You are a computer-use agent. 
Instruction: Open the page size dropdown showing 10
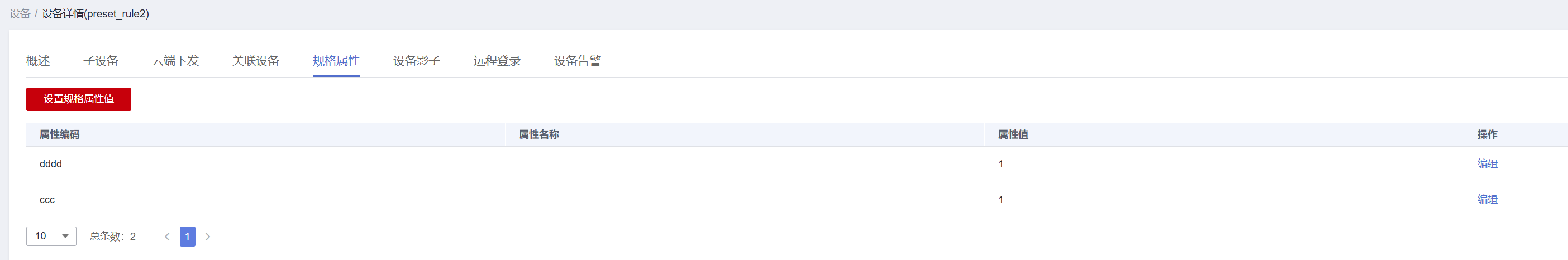(51, 237)
